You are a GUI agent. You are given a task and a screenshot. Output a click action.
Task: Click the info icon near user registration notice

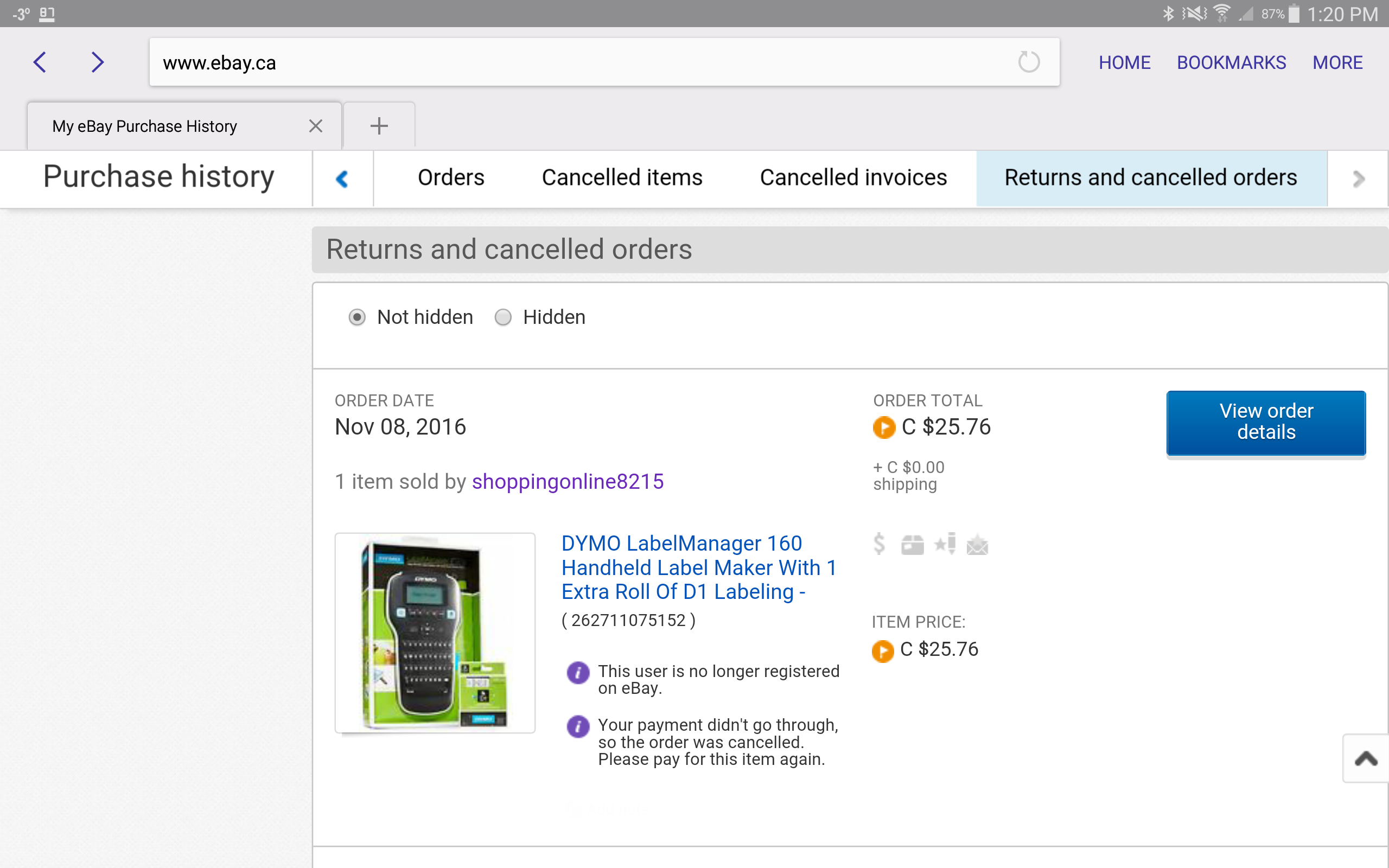coord(578,672)
